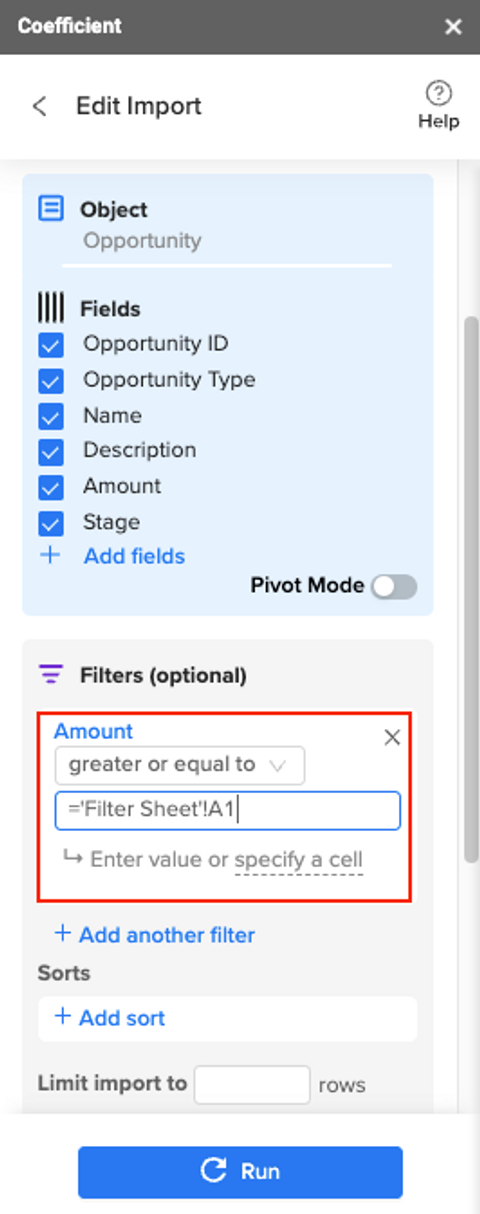
Task: Click the Limit import to rows input
Action: (x=252, y=1085)
